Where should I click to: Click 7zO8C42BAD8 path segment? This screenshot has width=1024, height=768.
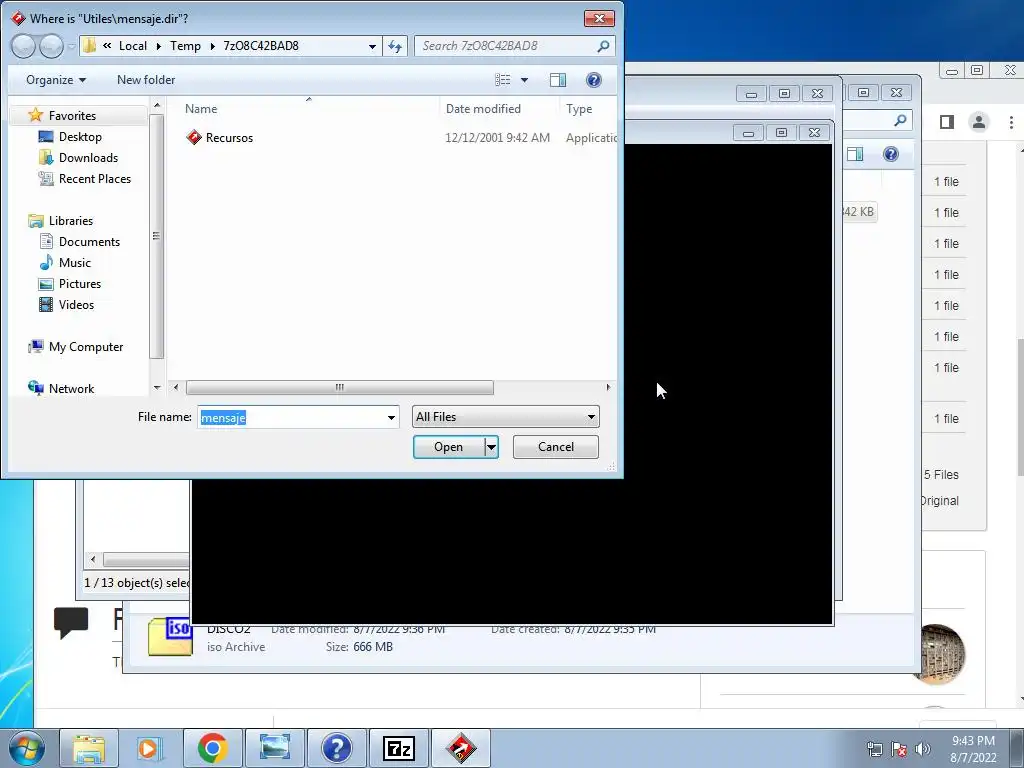coord(261,46)
